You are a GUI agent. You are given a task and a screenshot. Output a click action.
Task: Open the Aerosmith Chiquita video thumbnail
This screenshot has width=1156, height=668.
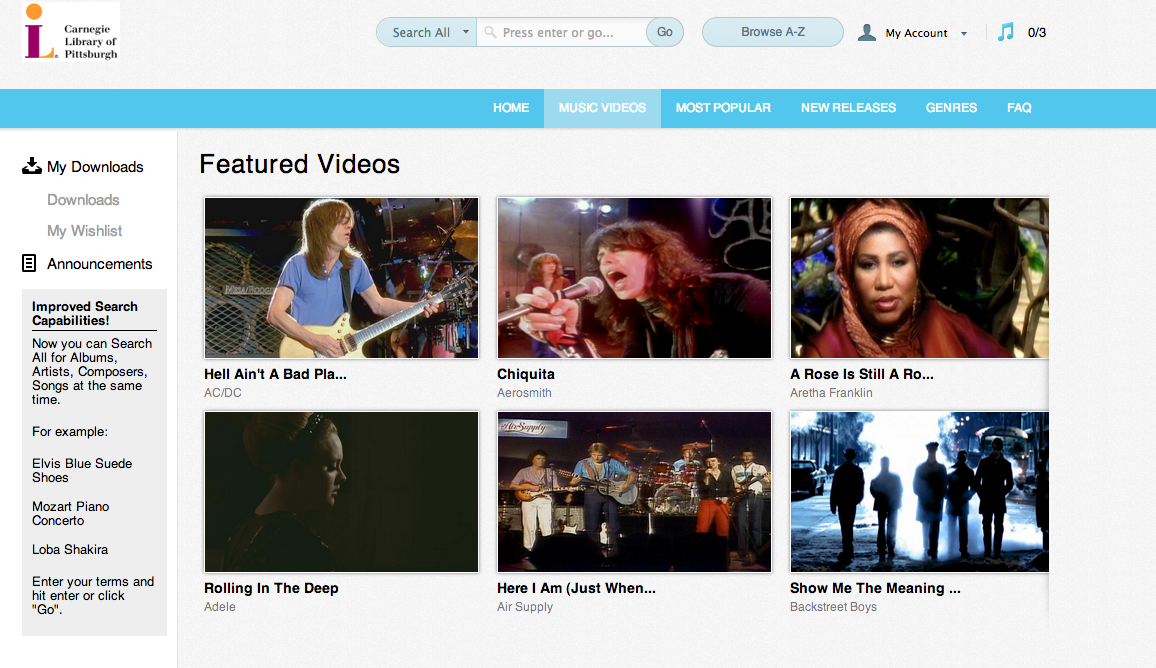pos(634,278)
